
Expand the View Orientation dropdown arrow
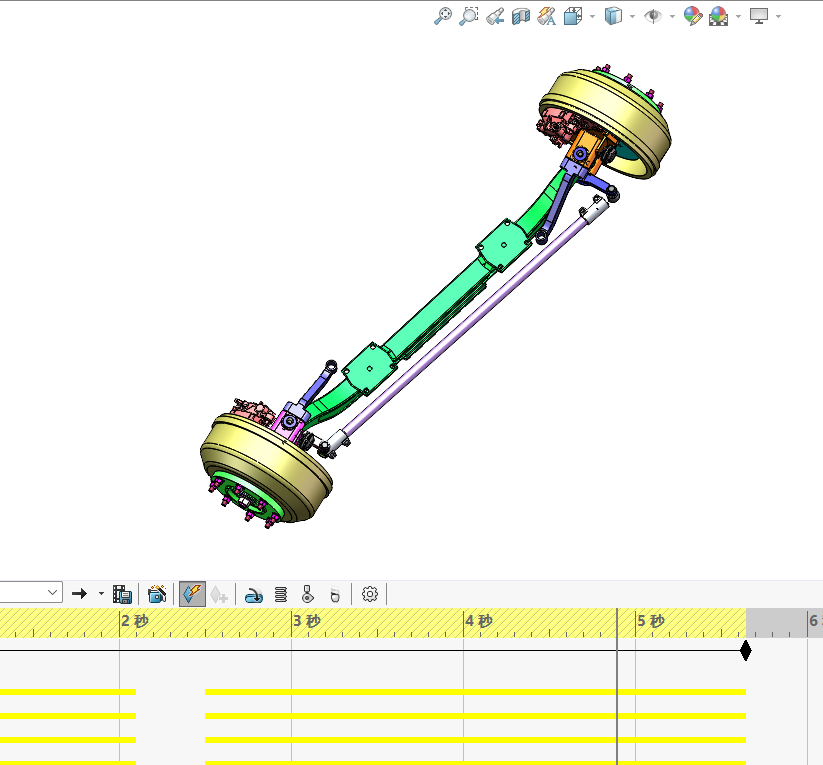[593, 17]
